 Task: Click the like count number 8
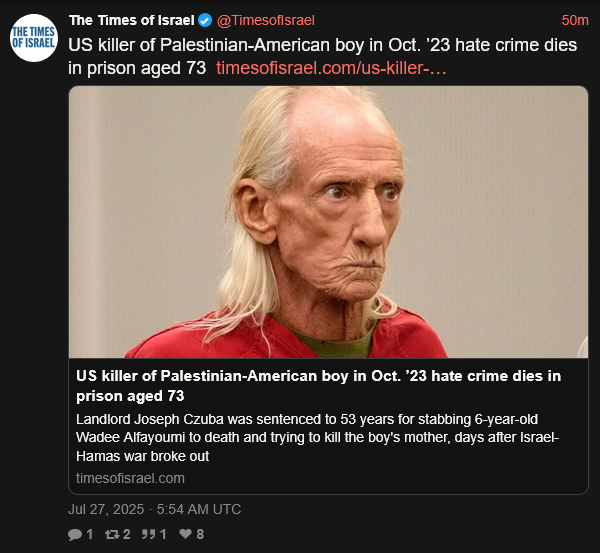pos(200,534)
